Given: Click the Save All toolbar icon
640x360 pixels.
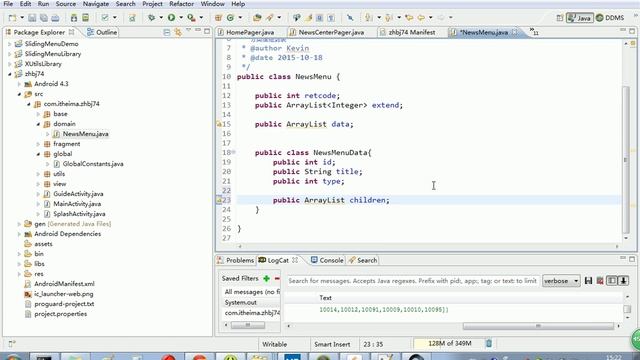Looking at the screenshot, I should tap(43, 18).
